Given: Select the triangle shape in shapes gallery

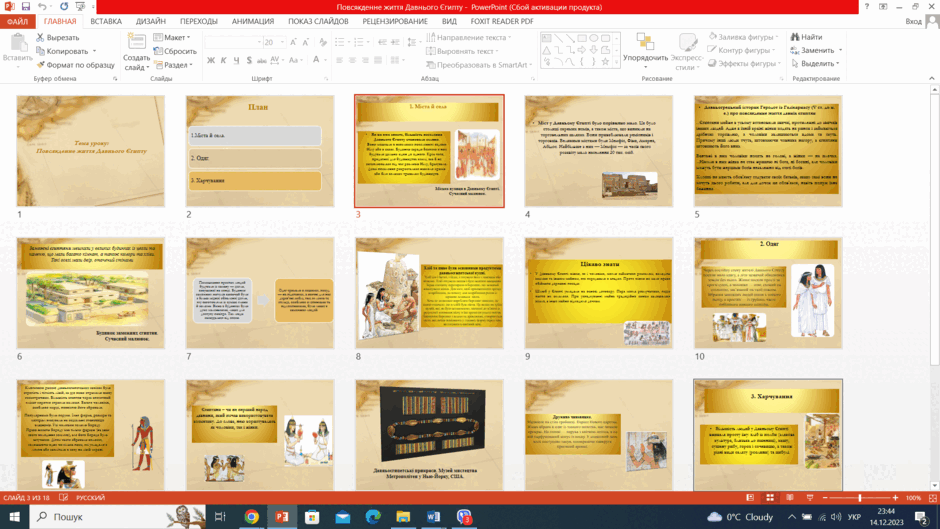Looking at the screenshot, I should [x=547, y=50].
